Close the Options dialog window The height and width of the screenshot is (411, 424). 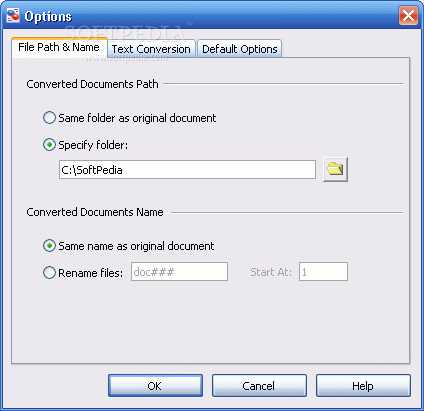pyautogui.click(x=408, y=15)
